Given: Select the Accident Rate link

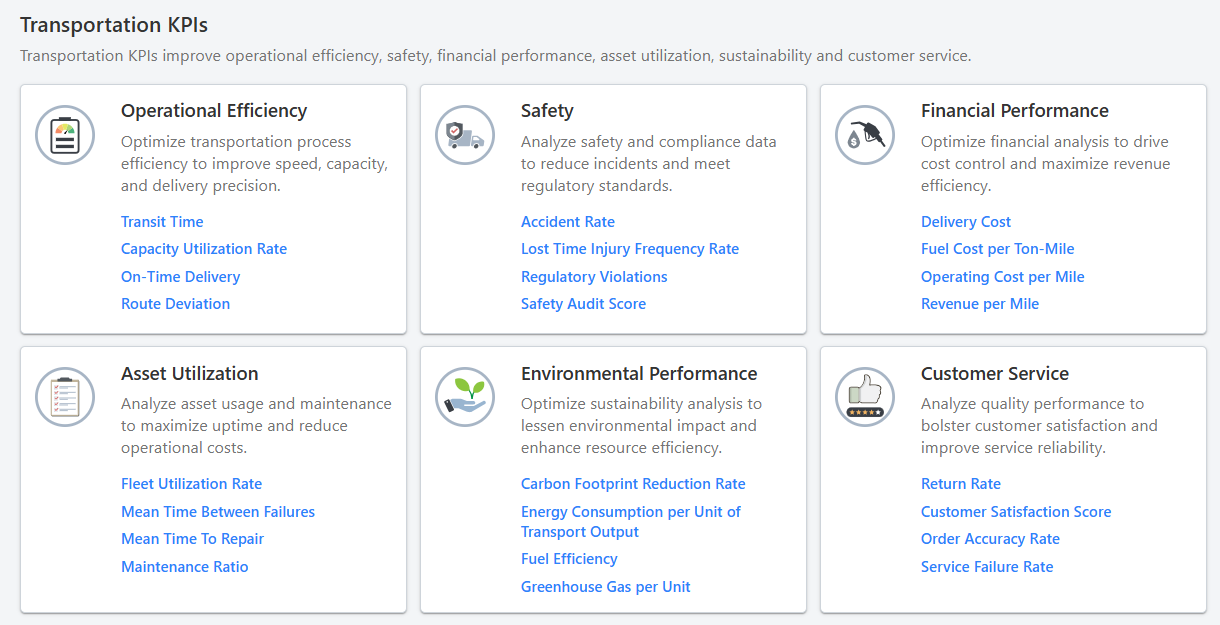Looking at the screenshot, I should pos(568,222).
